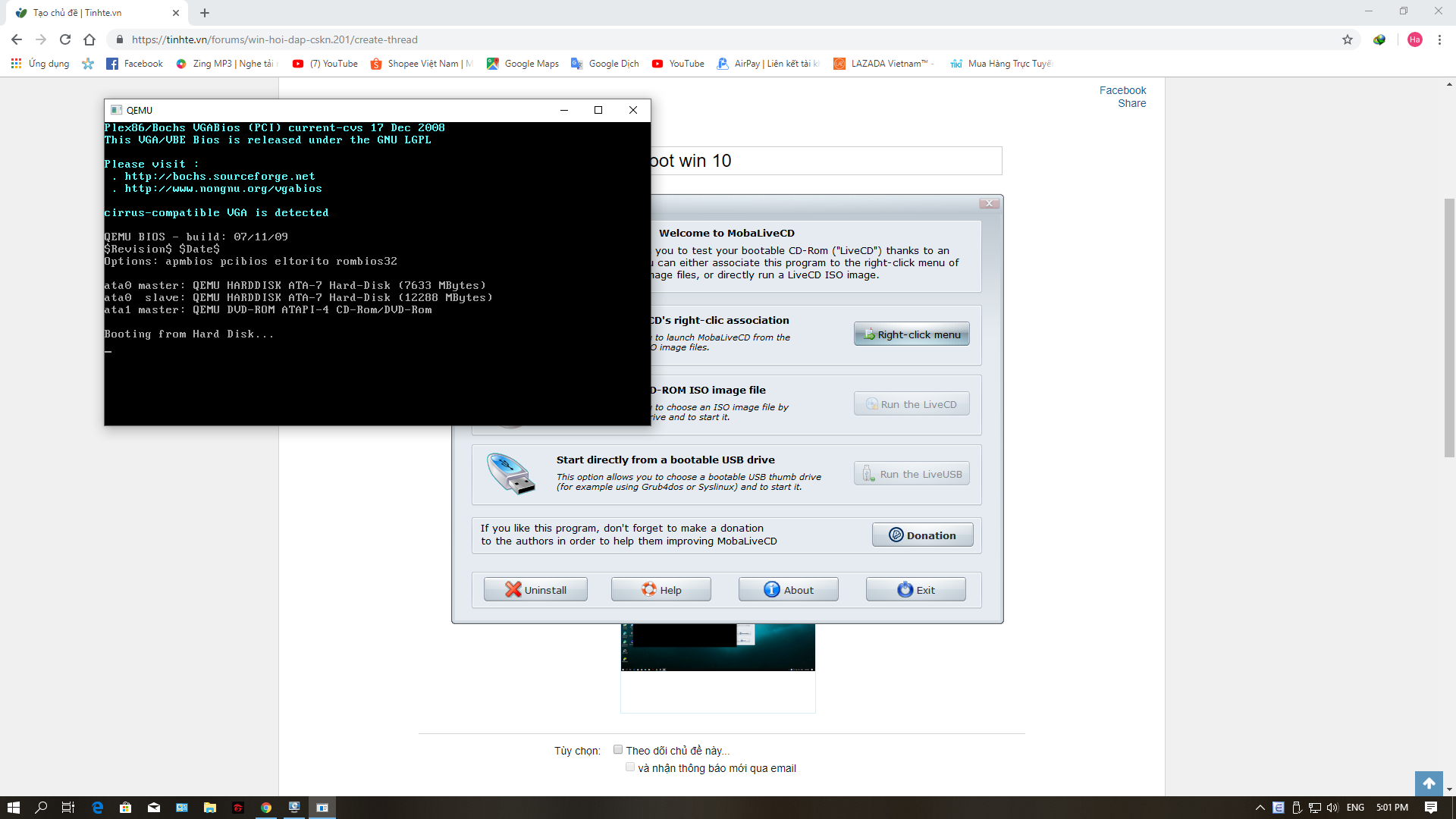Viewport: 1456px width, 819px height.
Task: Open the notification center
Action: coord(1431,808)
